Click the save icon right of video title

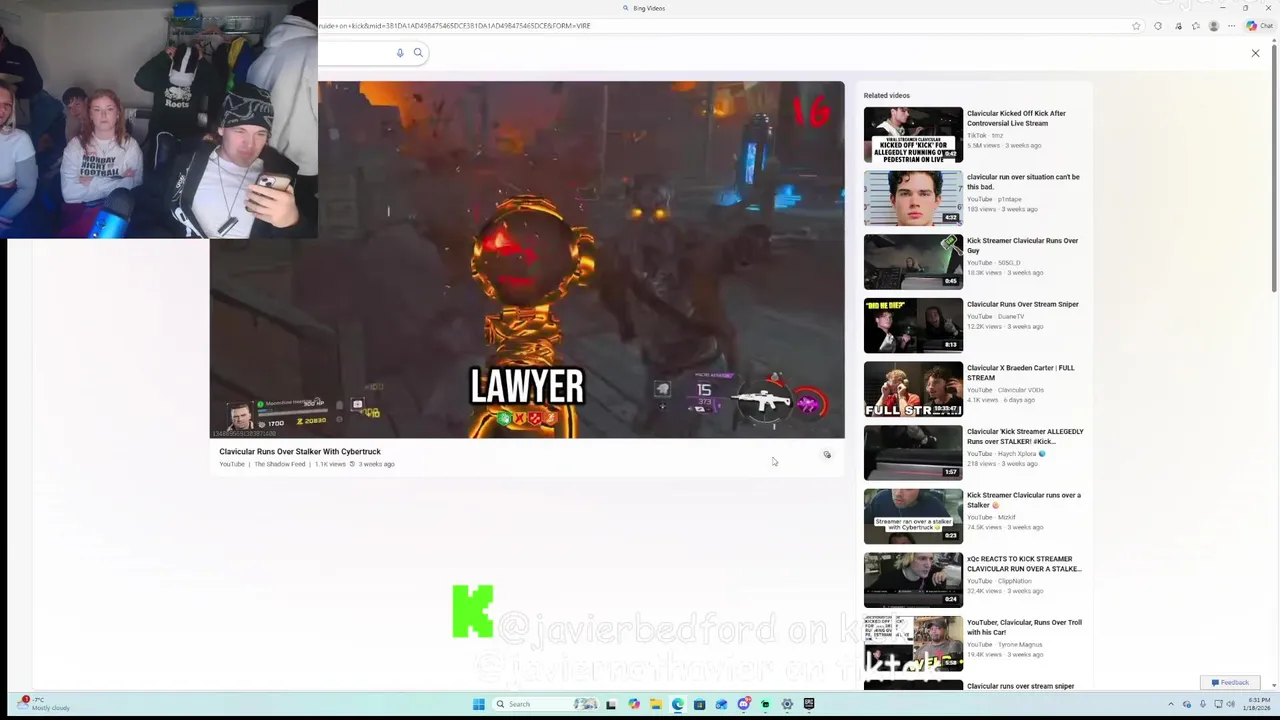pyautogui.click(x=827, y=455)
